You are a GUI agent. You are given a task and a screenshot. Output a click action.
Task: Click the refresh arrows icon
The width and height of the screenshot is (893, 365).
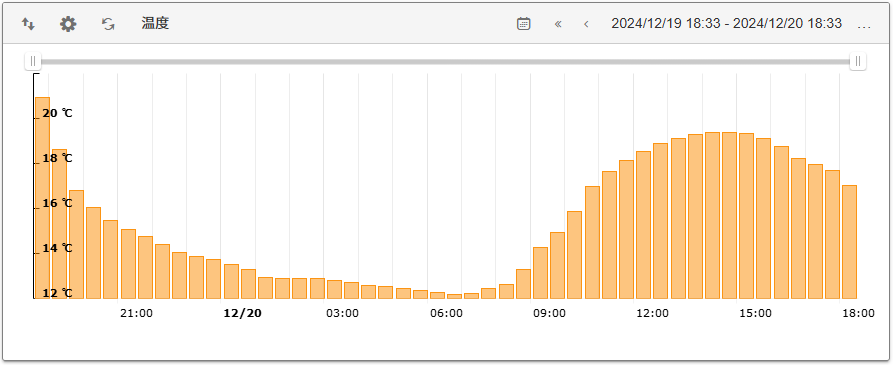pos(108,24)
